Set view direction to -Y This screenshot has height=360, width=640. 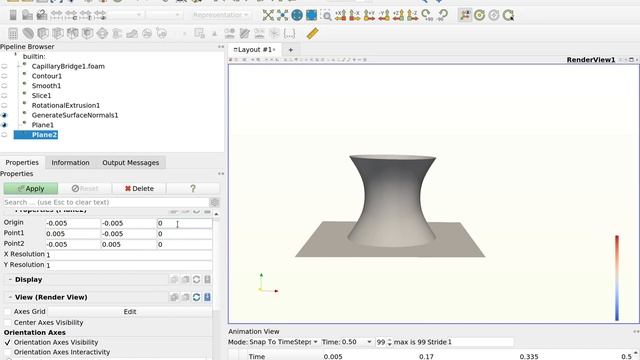click(x=384, y=16)
